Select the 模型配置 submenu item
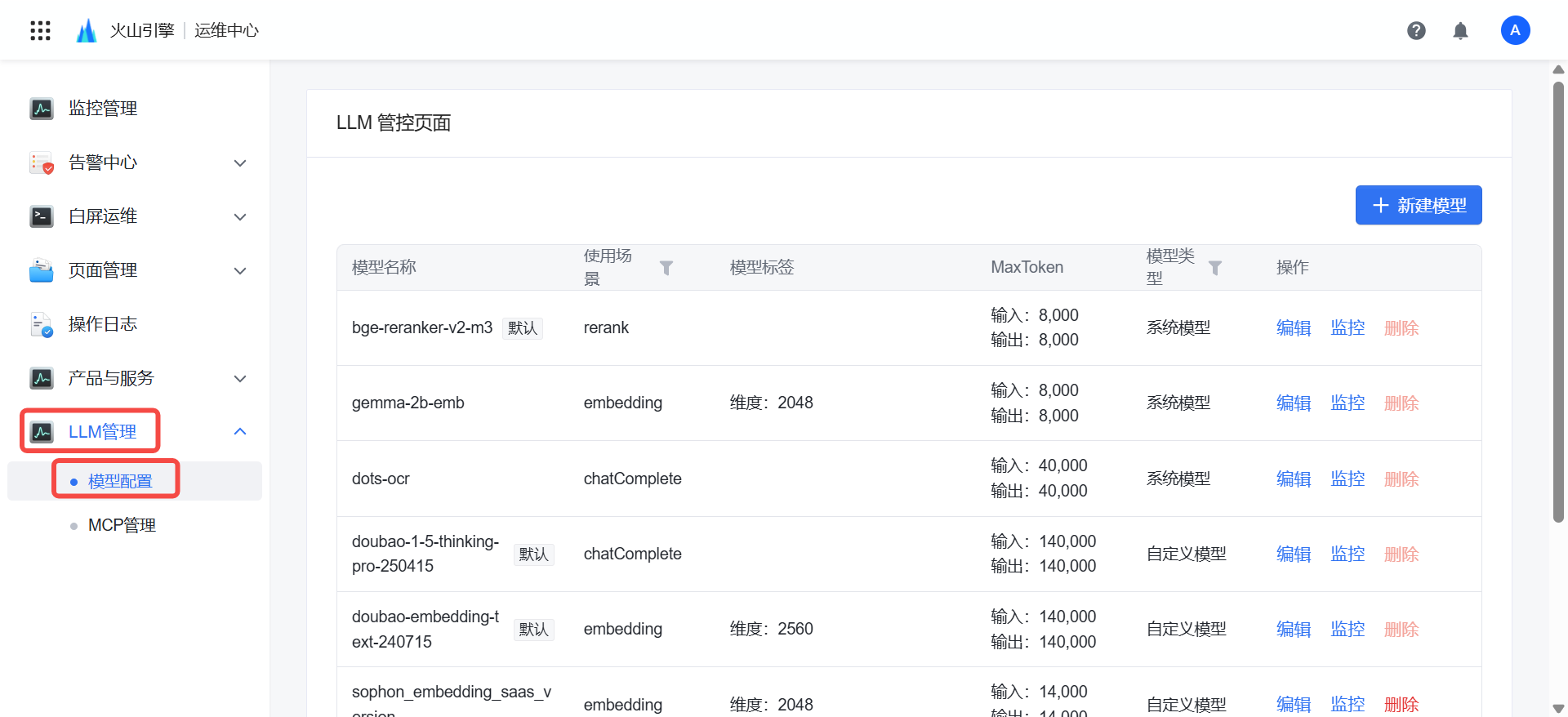Viewport: 1568px width, 717px height. [x=120, y=481]
